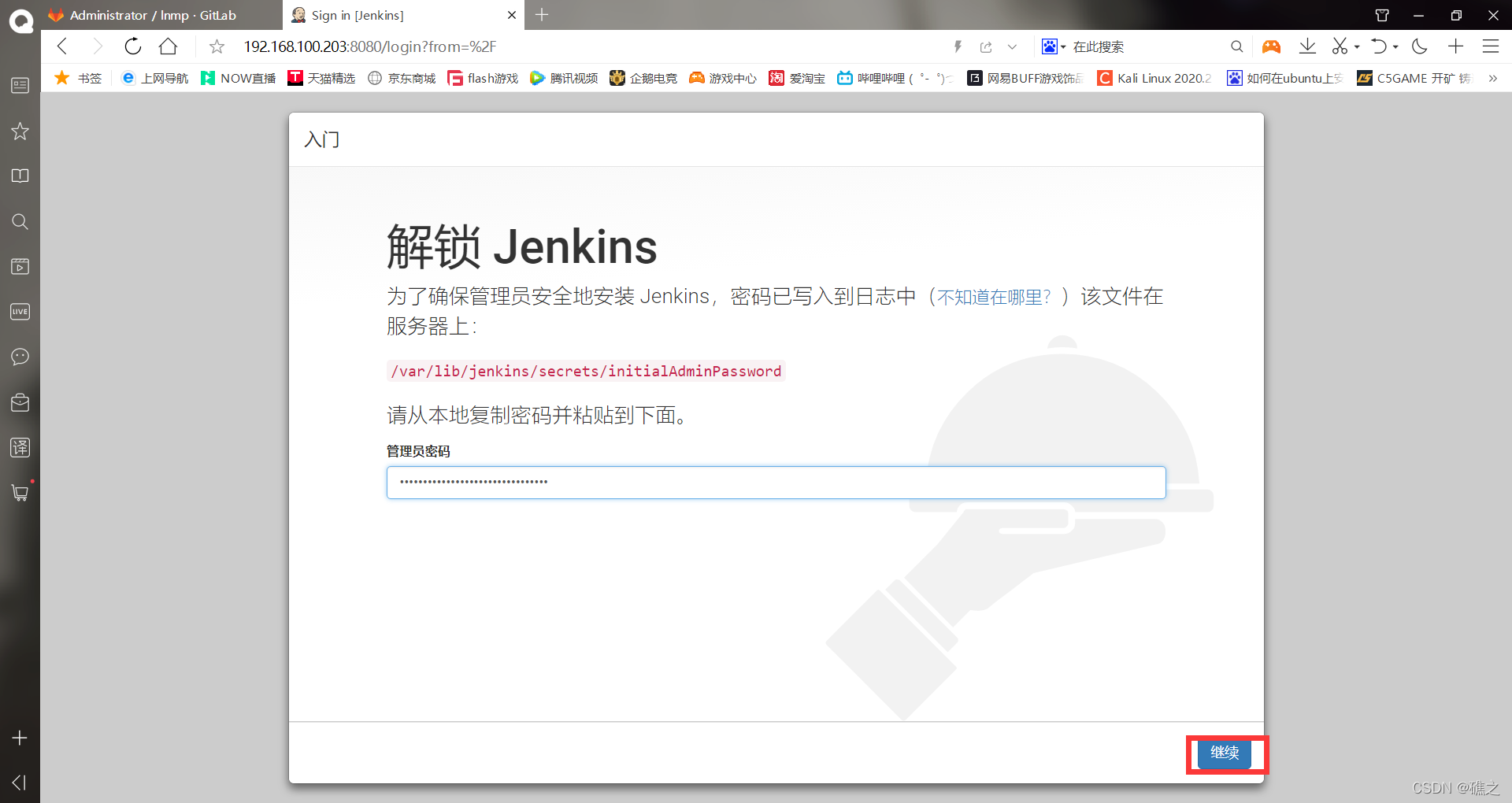
Task: Click the lightning speed-mode icon in address bar
Action: (x=958, y=46)
